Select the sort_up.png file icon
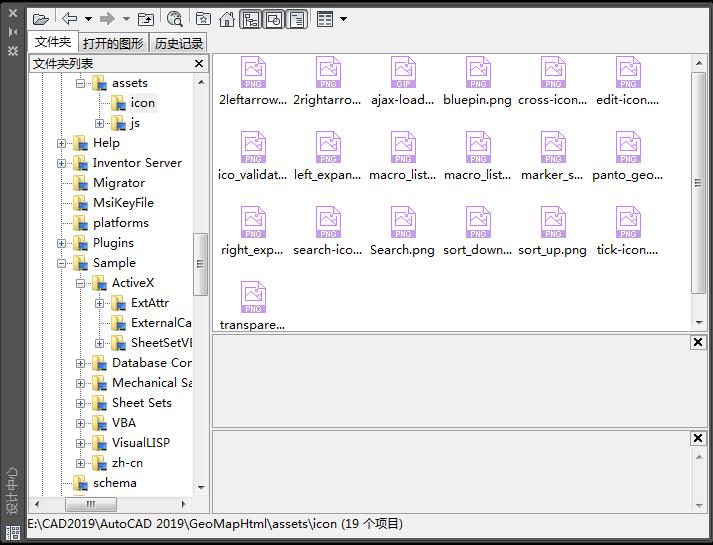713x545 pixels. 553,222
